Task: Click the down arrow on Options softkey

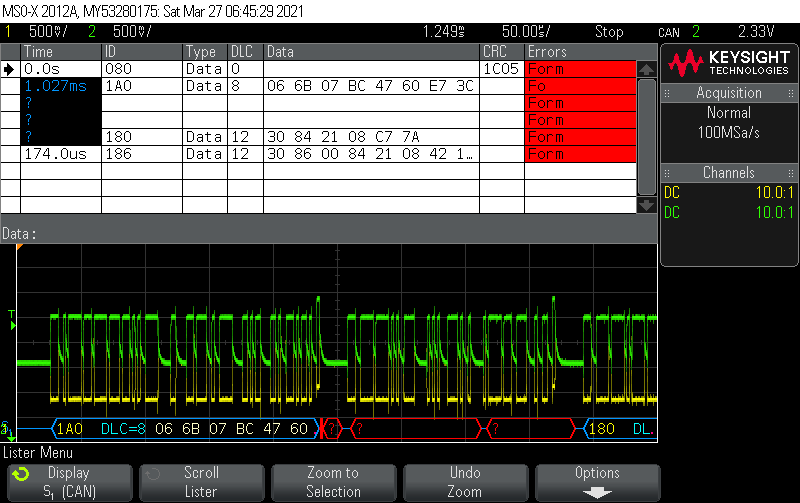Action: 596,492
